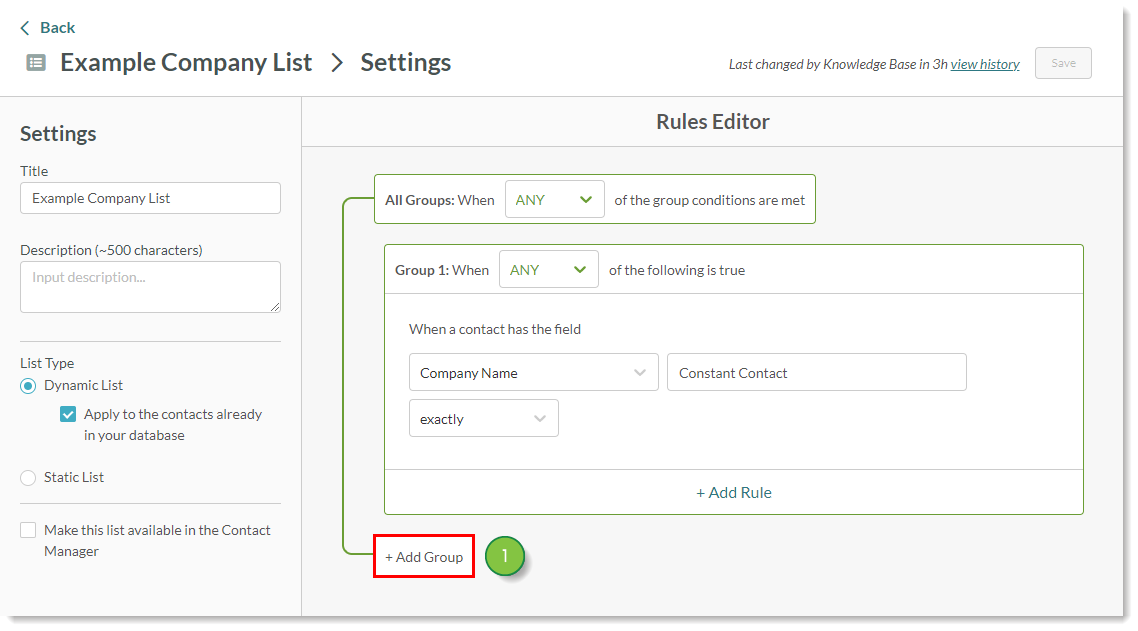Open the exactly match-type dropdown
1138x631 pixels.
click(x=483, y=419)
